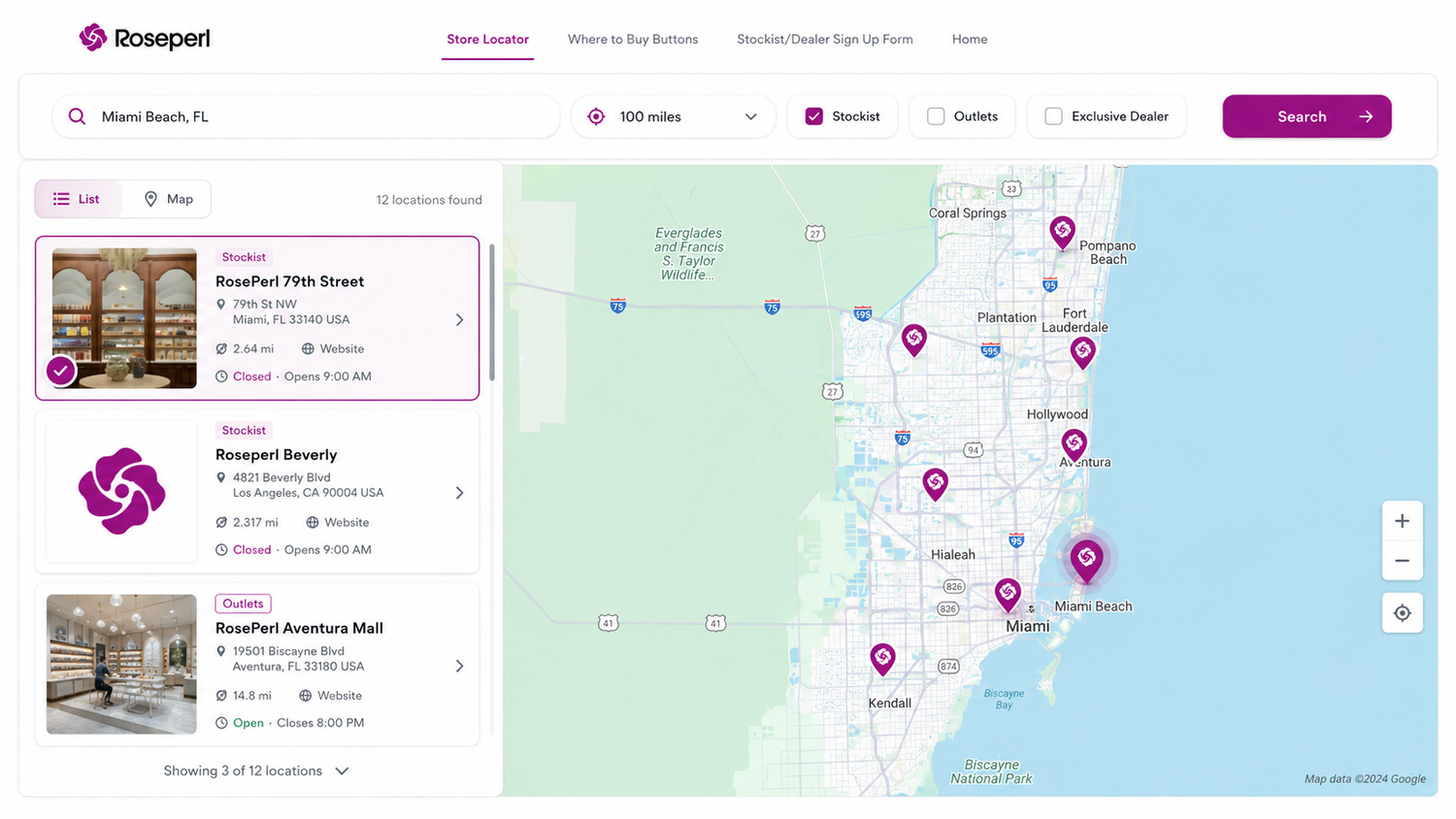
Task: Uncheck the Stockist filter checkbox
Action: [x=814, y=116]
